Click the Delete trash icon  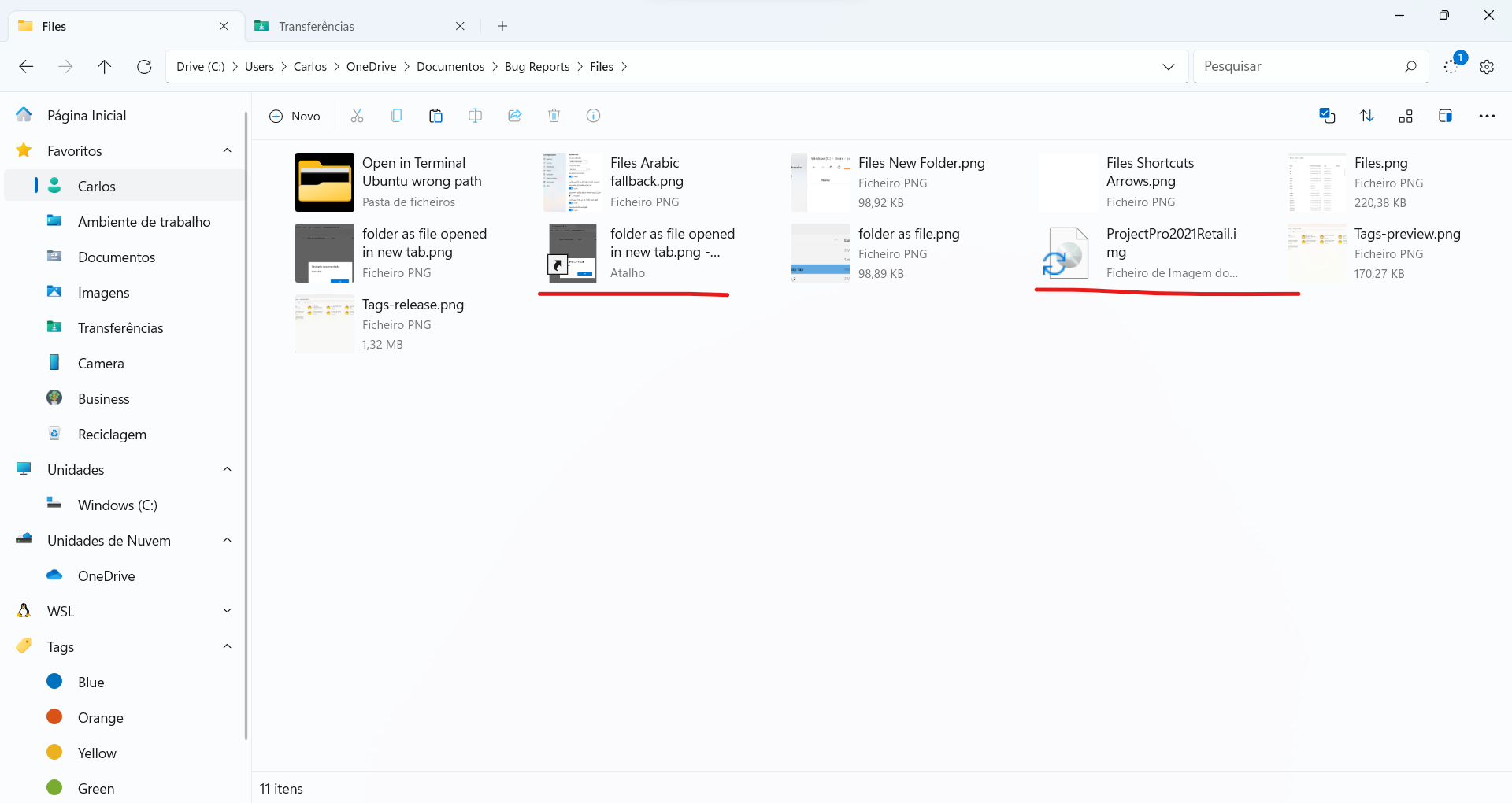tap(554, 115)
